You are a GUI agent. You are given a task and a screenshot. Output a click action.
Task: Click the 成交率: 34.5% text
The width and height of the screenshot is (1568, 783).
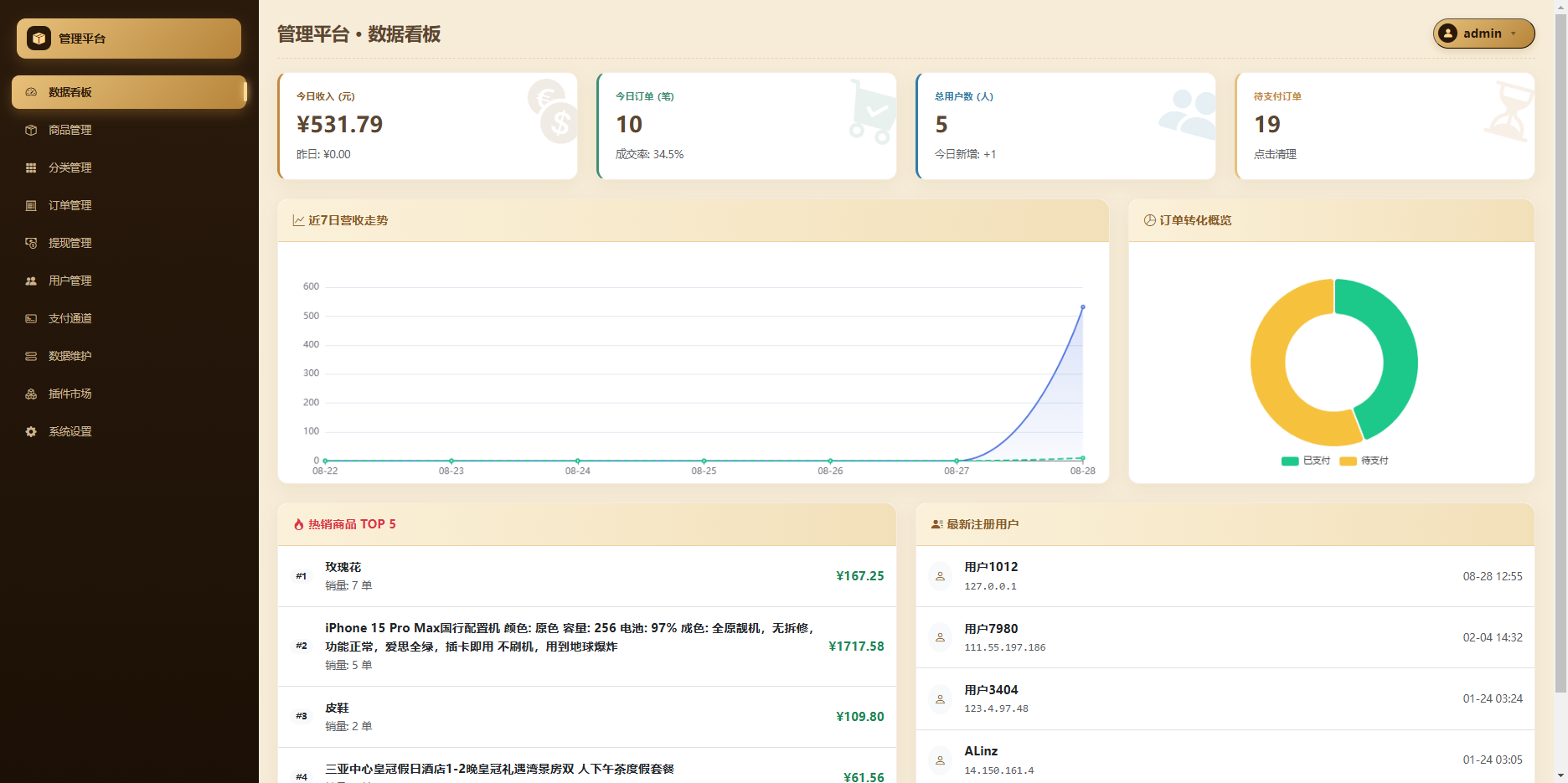(649, 154)
